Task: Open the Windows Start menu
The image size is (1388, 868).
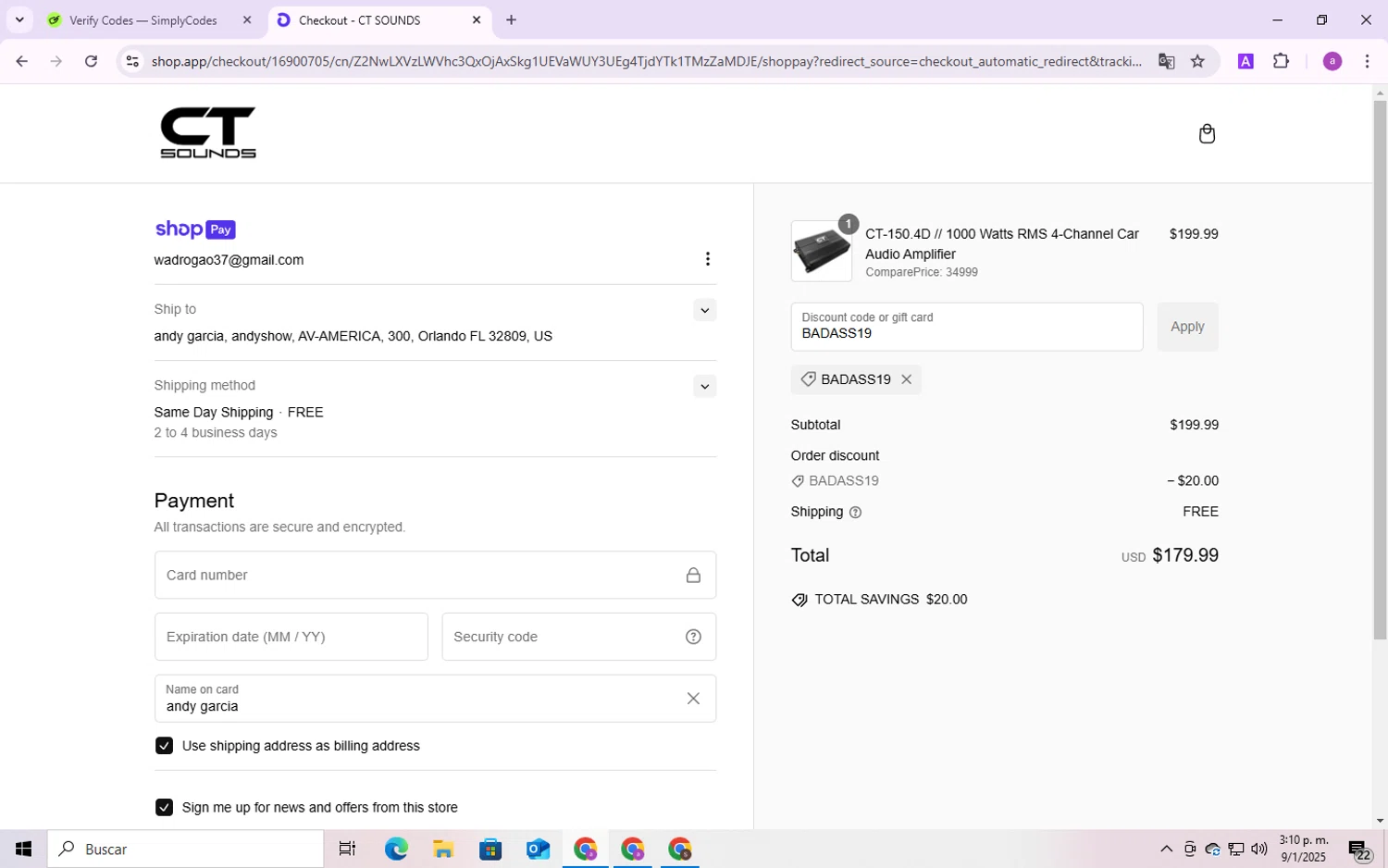Action: (23, 849)
